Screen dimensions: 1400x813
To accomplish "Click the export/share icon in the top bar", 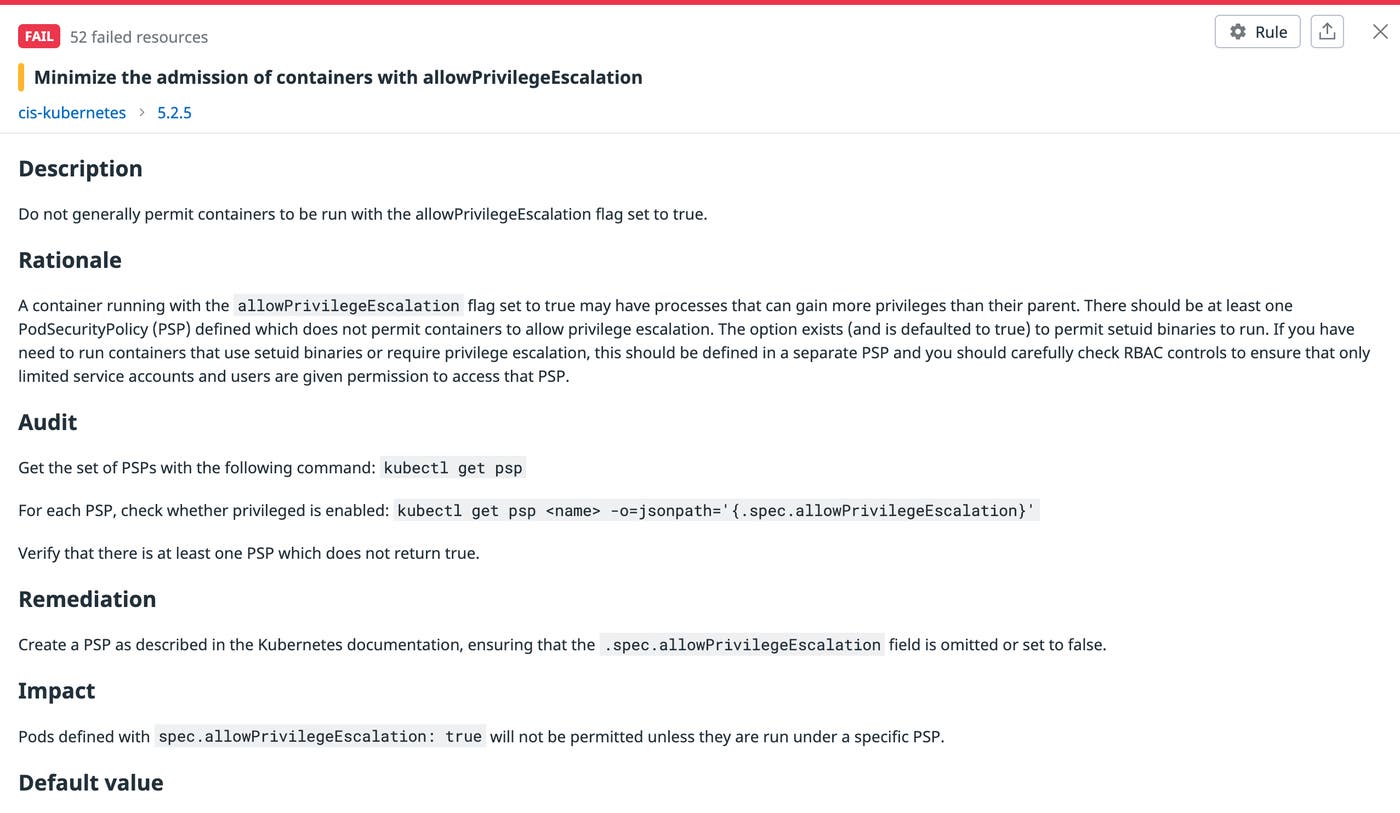I will 1327,31.
